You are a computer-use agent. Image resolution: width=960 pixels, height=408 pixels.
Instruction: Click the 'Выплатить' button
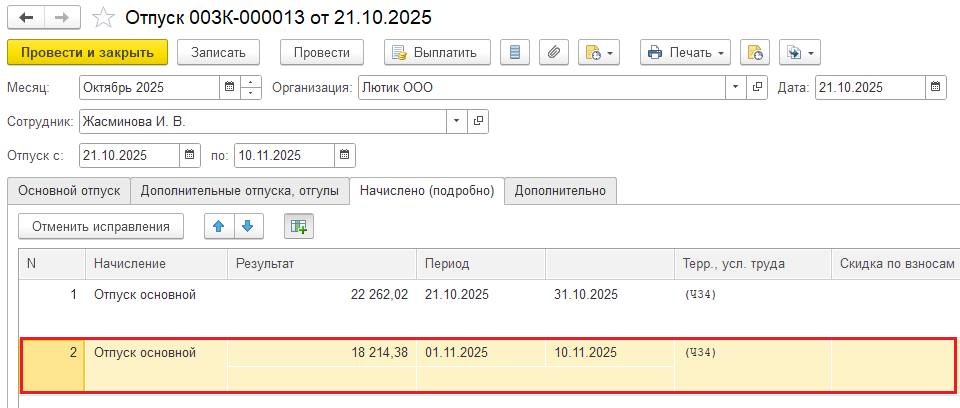point(437,53)
